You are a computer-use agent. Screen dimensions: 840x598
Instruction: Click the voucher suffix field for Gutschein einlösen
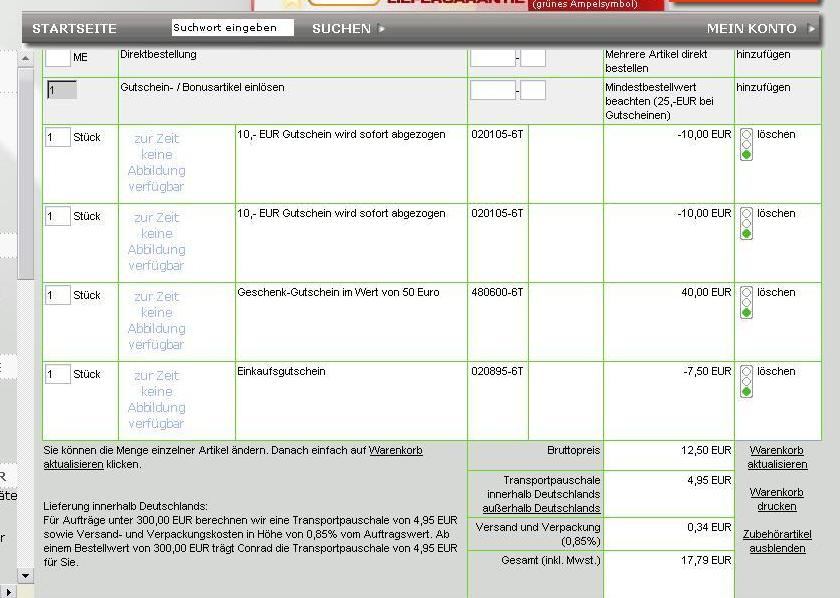(x=533, y=90)
